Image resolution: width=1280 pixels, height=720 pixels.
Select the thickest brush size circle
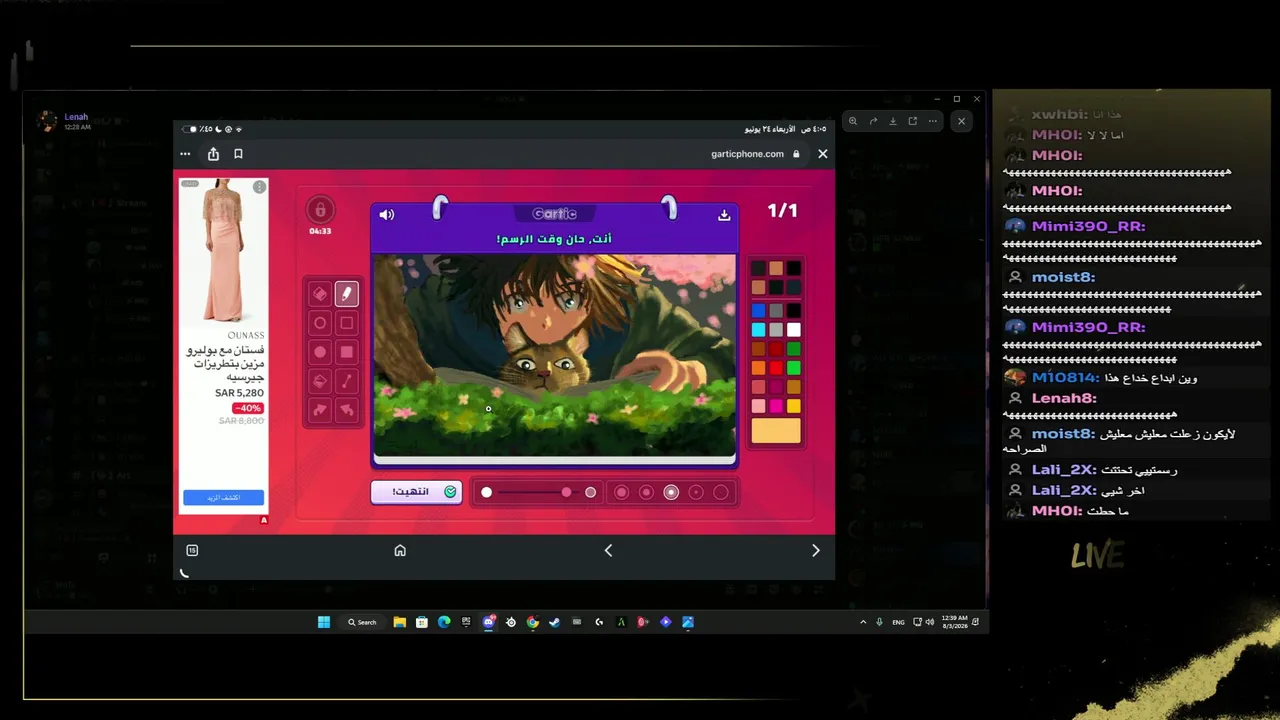pos(621,492)
